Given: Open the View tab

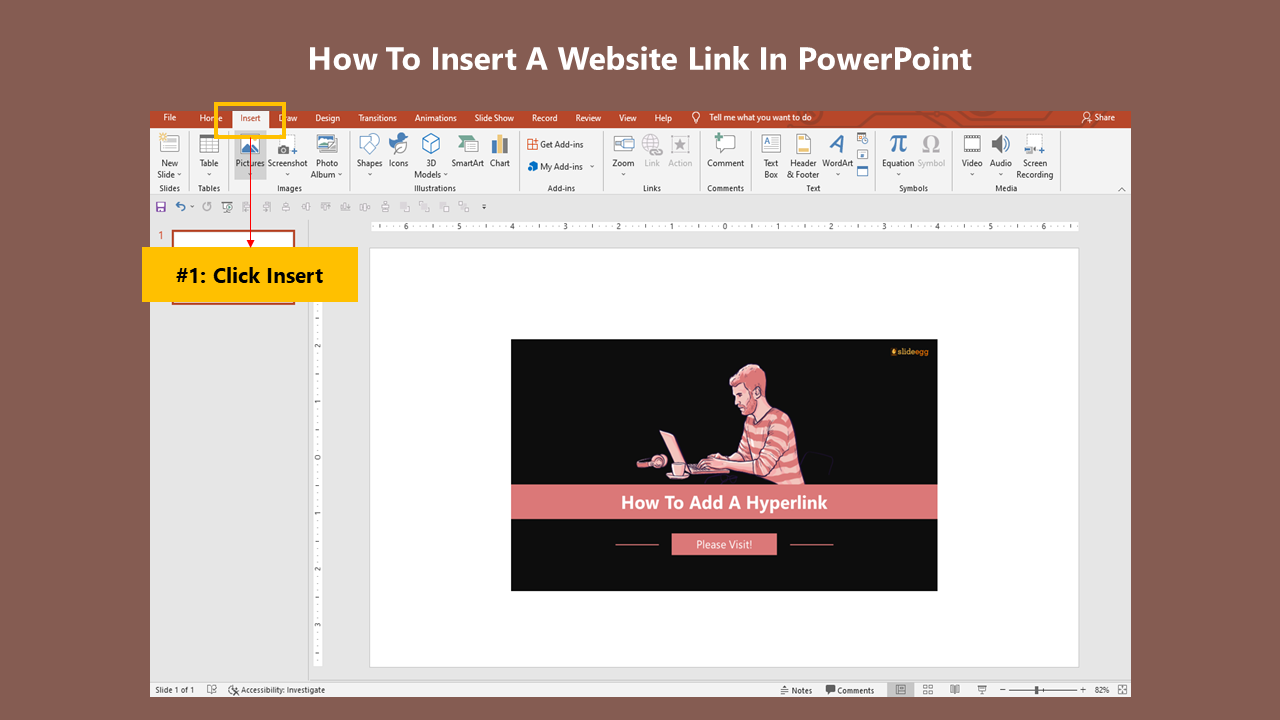Looking at the screenshot, I should point(628,118).
